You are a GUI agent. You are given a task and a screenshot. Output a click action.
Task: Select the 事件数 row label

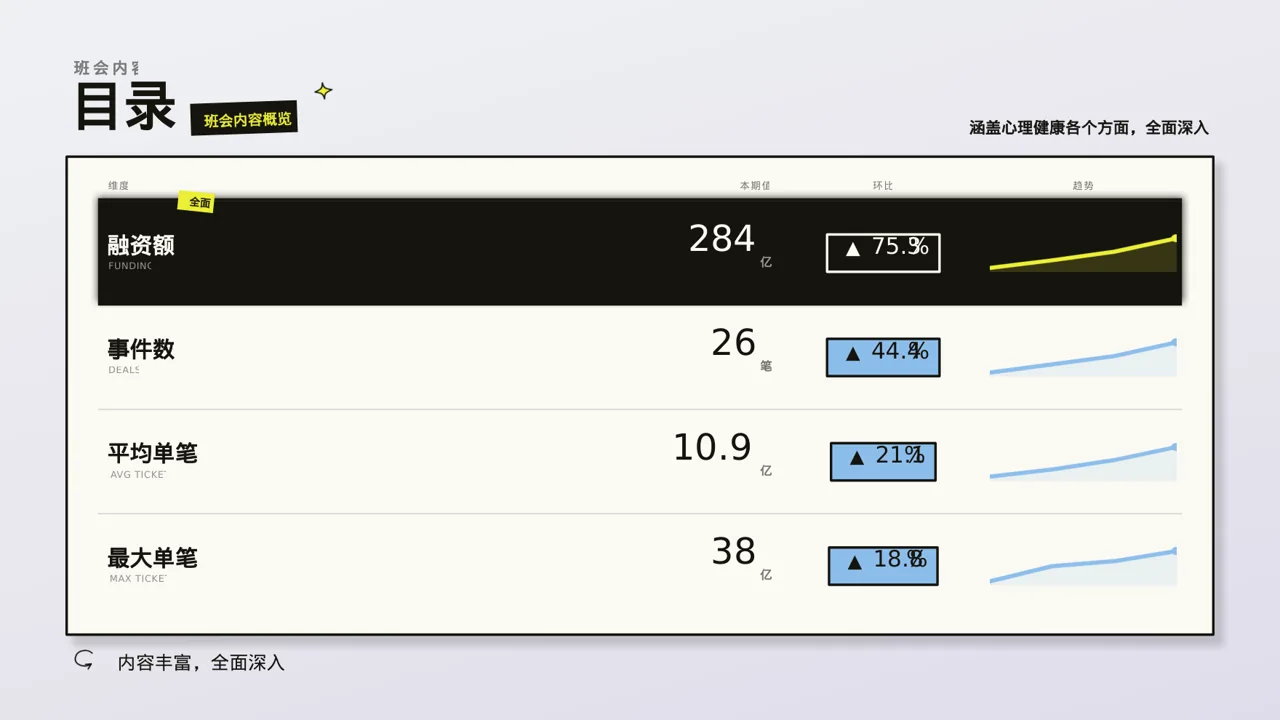[141, 349]
